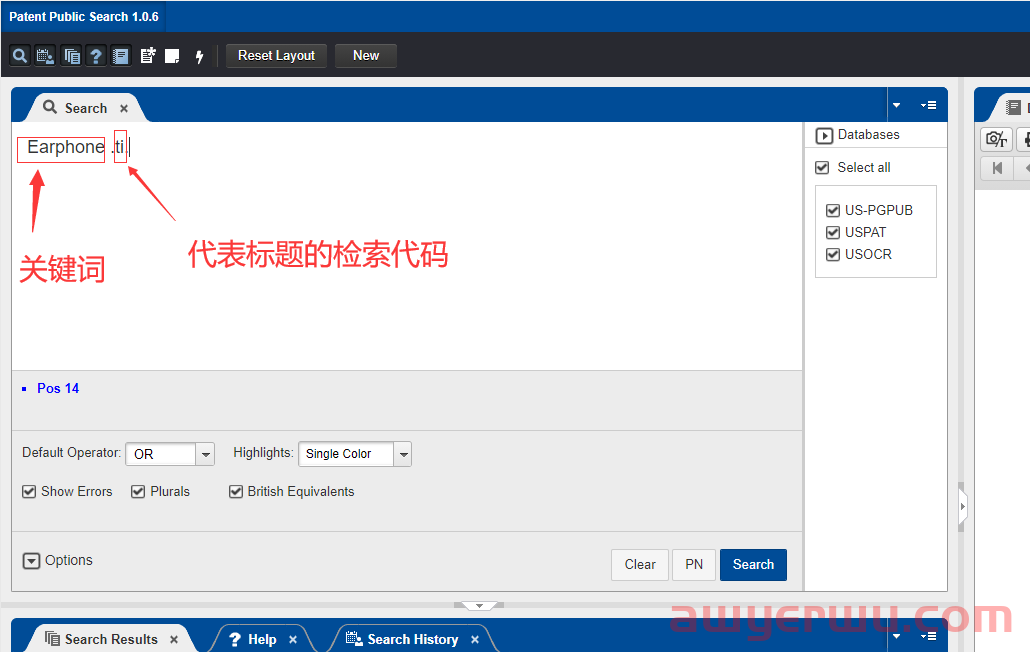Click the magnifier Search icon in the top toolbar

point(19,56)
